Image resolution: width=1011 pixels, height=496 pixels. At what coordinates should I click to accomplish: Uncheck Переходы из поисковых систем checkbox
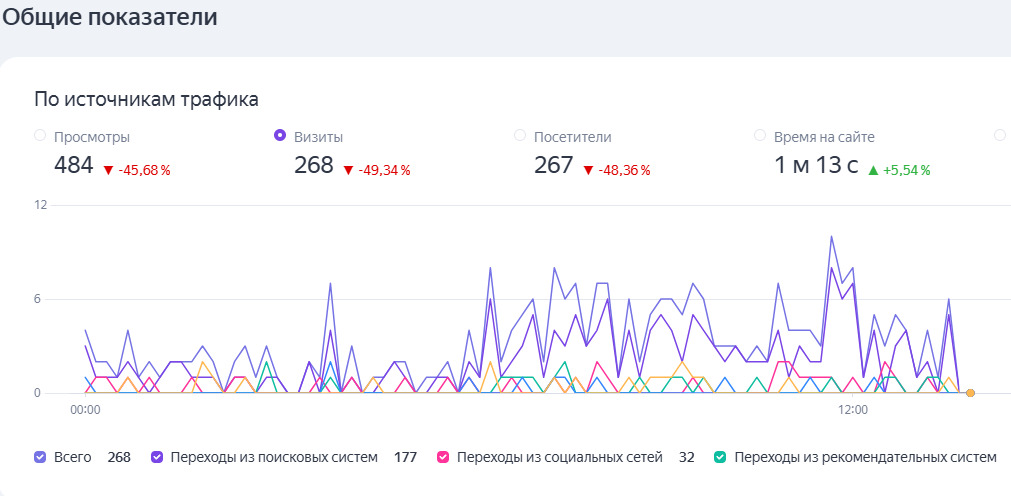pos(157,457)
